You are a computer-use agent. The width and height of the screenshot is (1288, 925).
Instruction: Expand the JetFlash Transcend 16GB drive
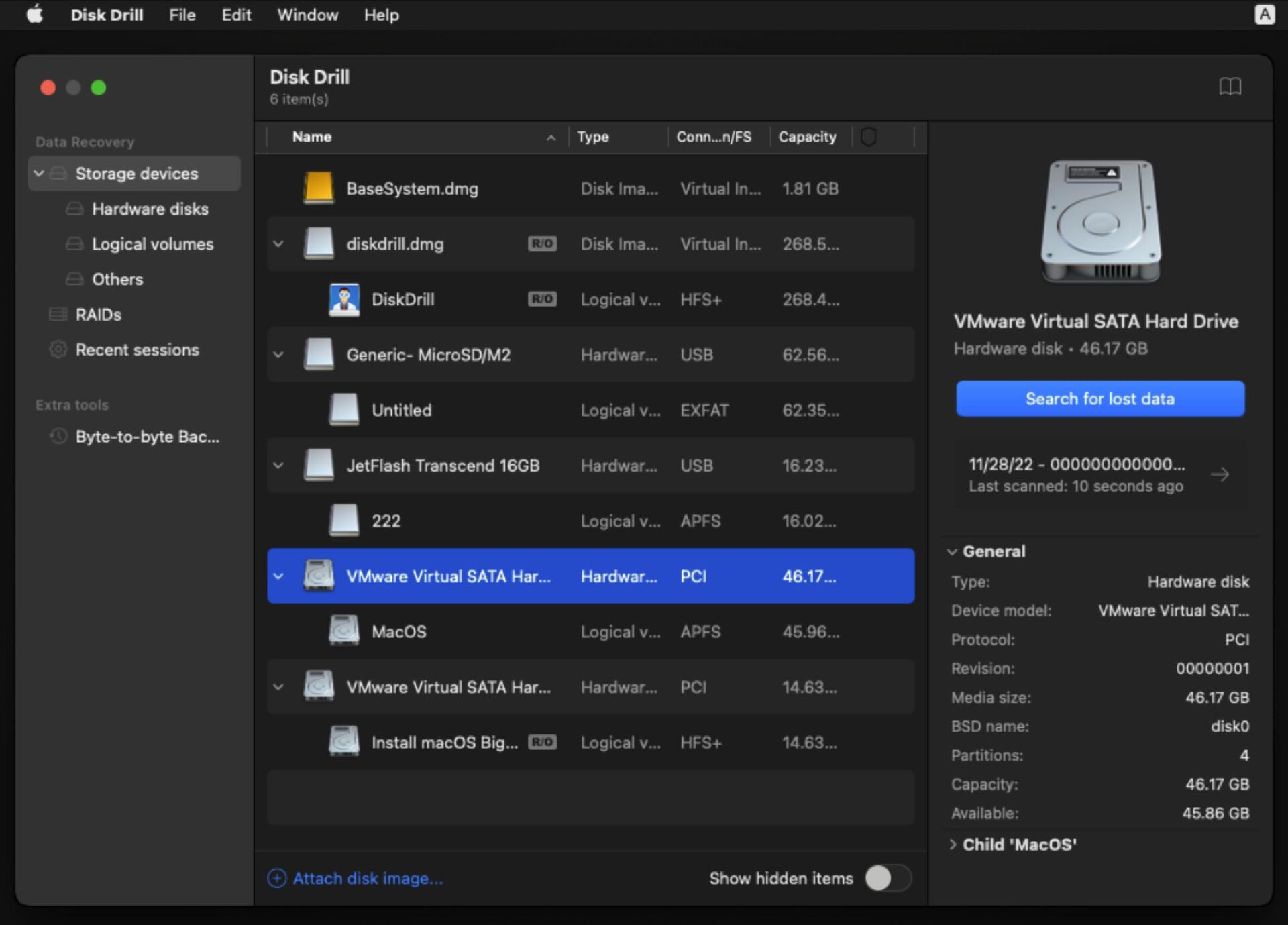click(278, 466)
